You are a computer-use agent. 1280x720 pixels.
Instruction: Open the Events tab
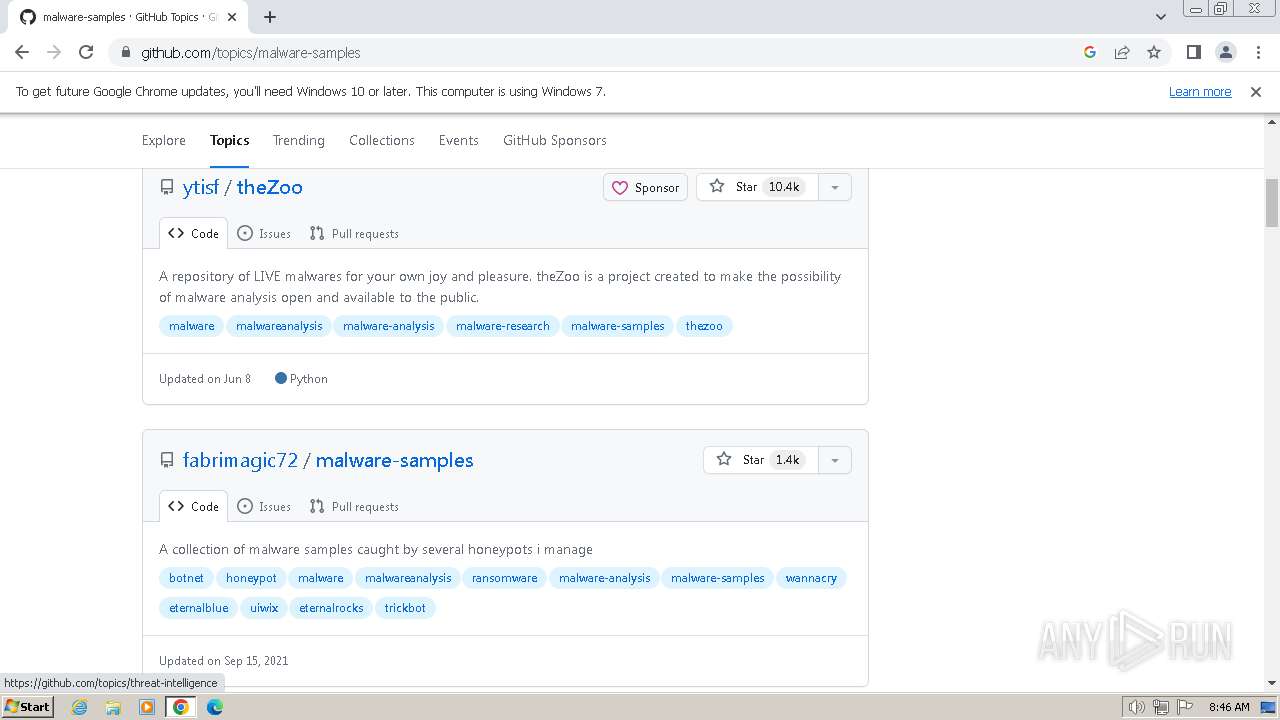(459, 140)
